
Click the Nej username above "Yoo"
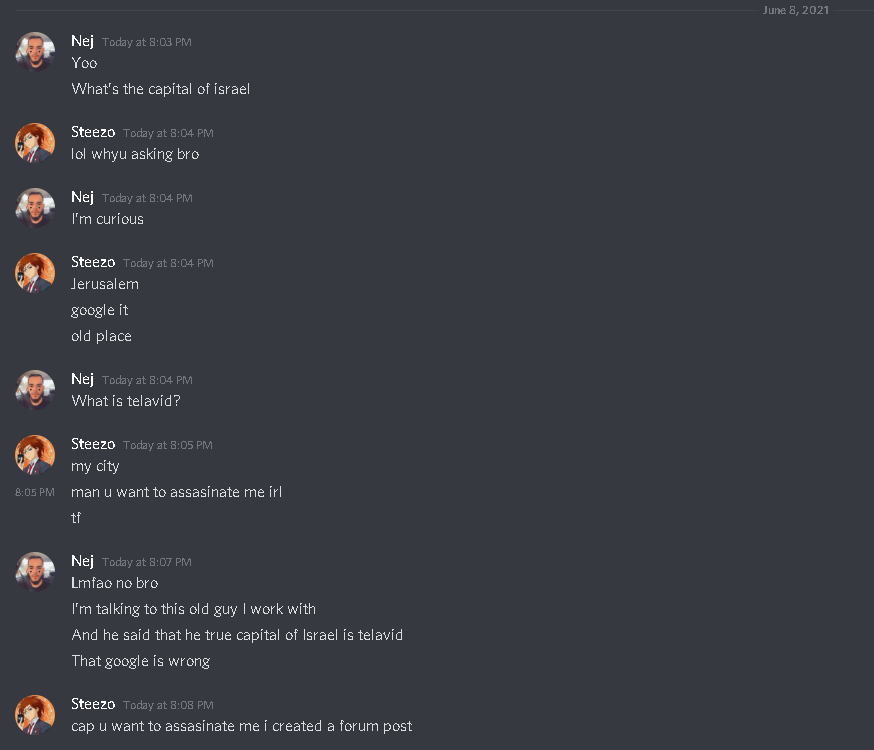point(82,41)
